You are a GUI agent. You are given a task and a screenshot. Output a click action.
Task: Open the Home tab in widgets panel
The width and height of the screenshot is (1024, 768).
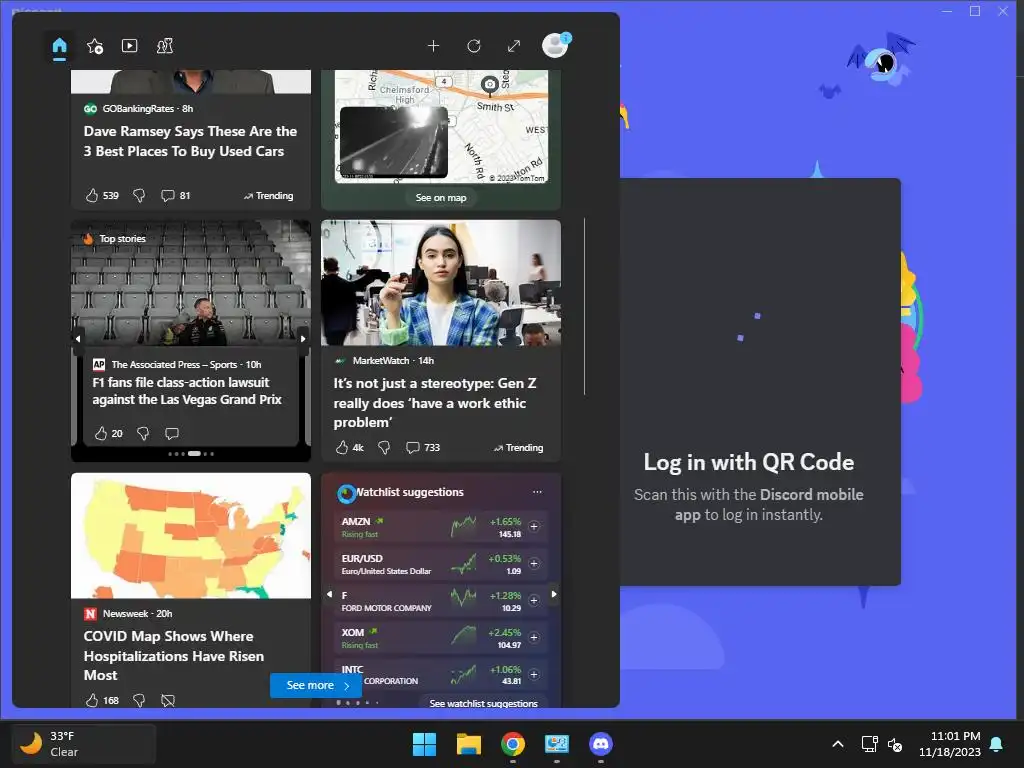59,46
